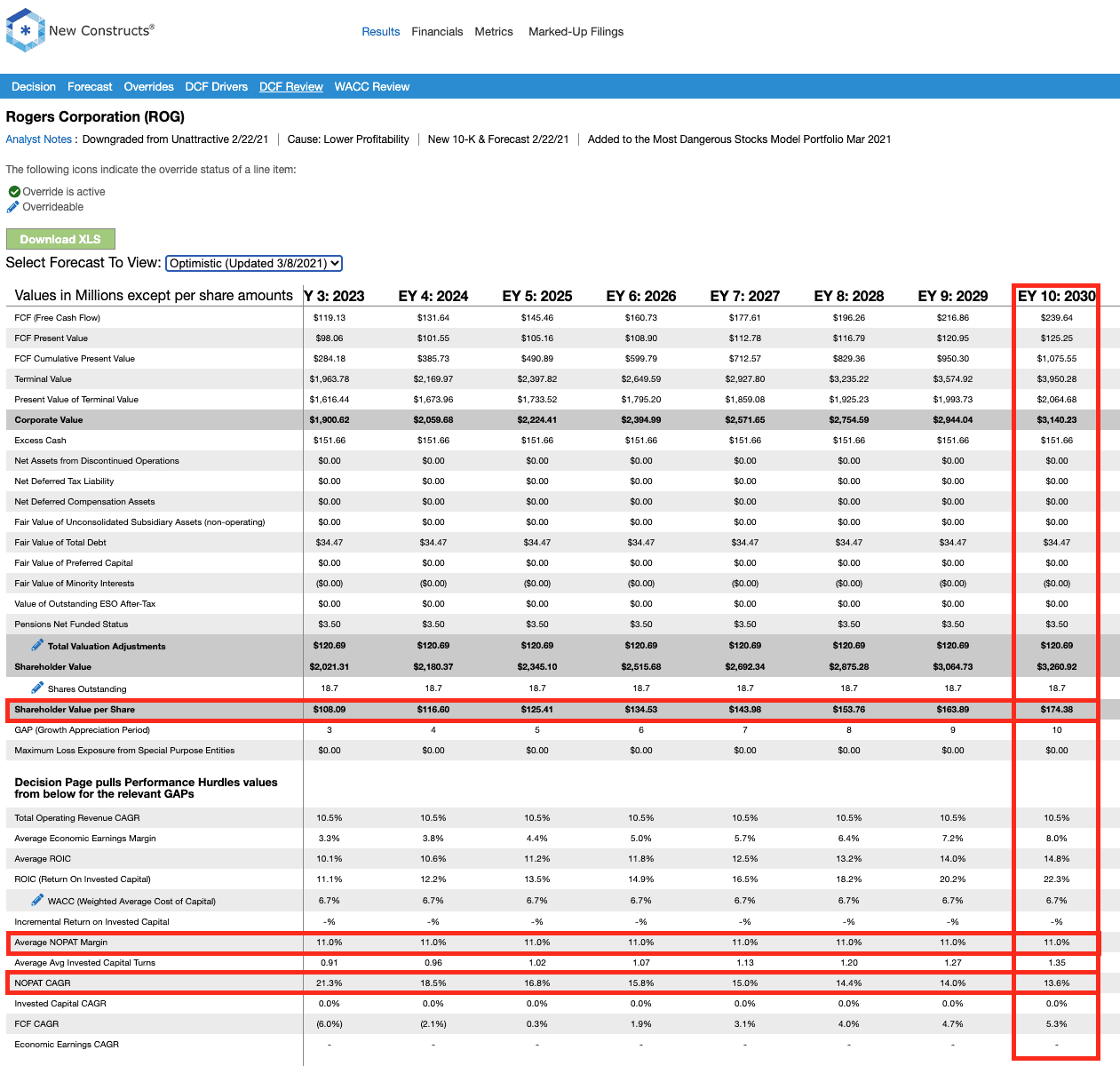Click the Average NOPAT Margin row label
1120x1066 pixels.
61,943
